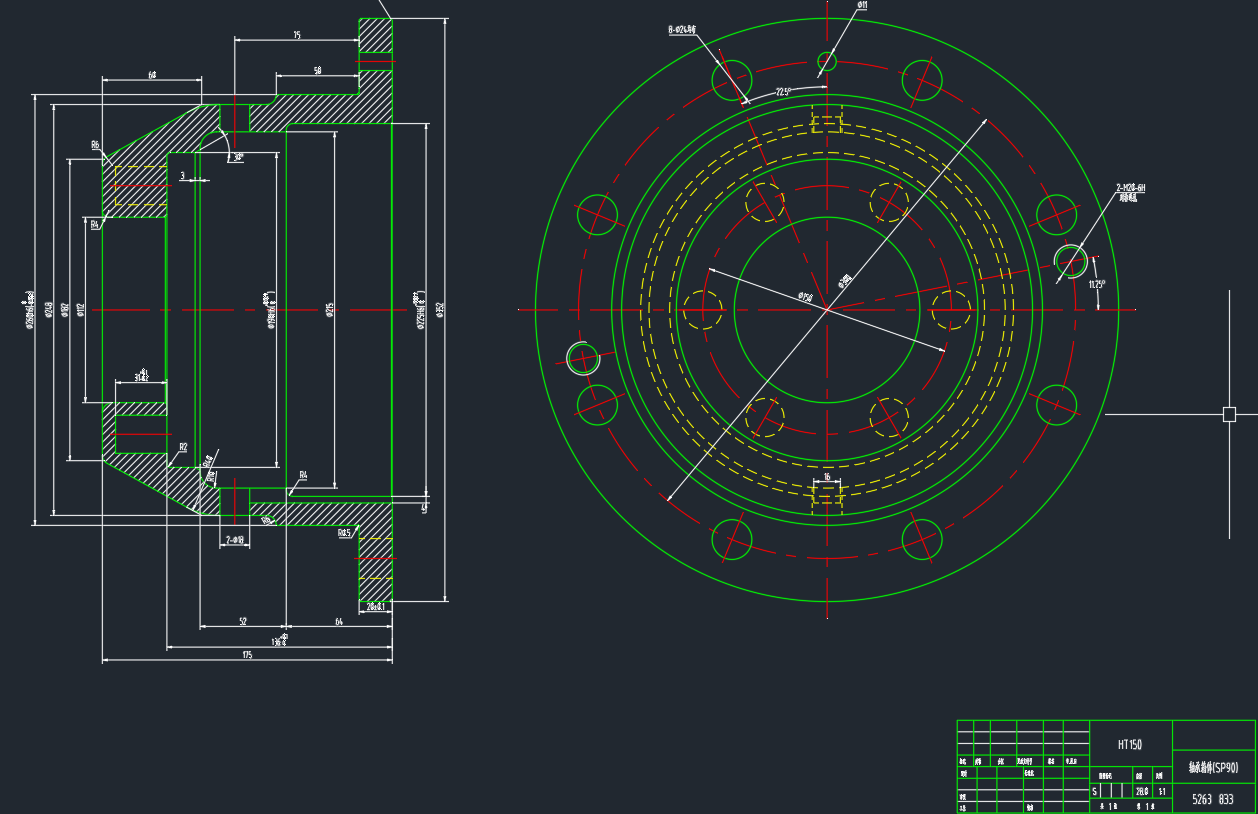Select the 30° chamfer angle dimension
Screen dimensions: 1258x814
(x=237, y=157)
